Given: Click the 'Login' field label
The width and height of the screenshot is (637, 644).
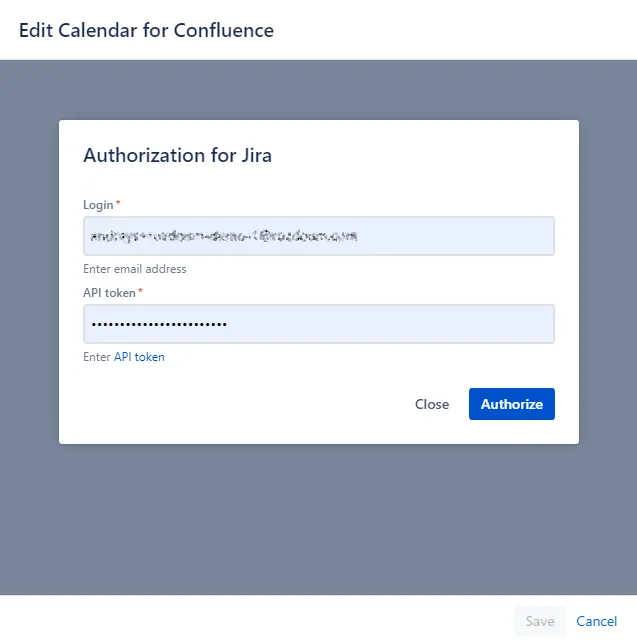Looking at the screenshot, I should (x=98, y=205).
